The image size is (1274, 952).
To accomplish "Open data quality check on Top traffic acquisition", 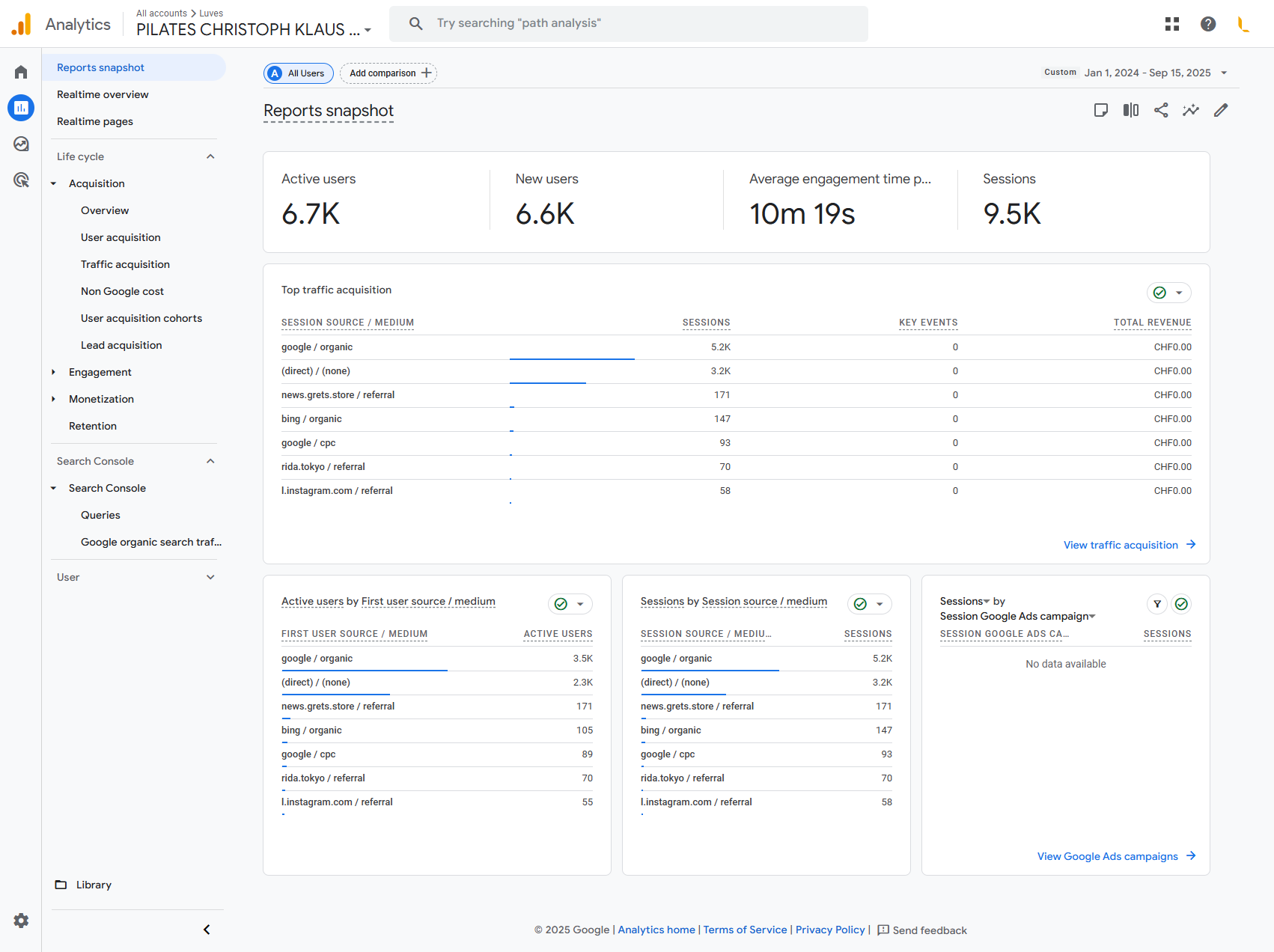I will [1168, 293].
